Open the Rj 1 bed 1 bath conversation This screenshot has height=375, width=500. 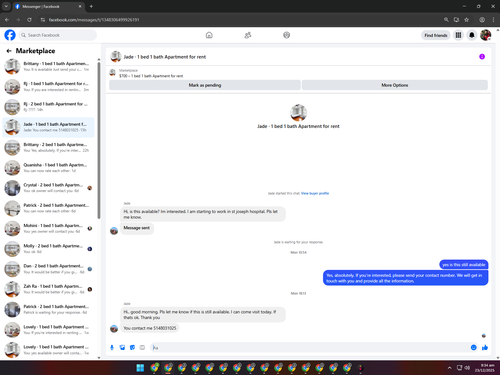click(48, 87)
